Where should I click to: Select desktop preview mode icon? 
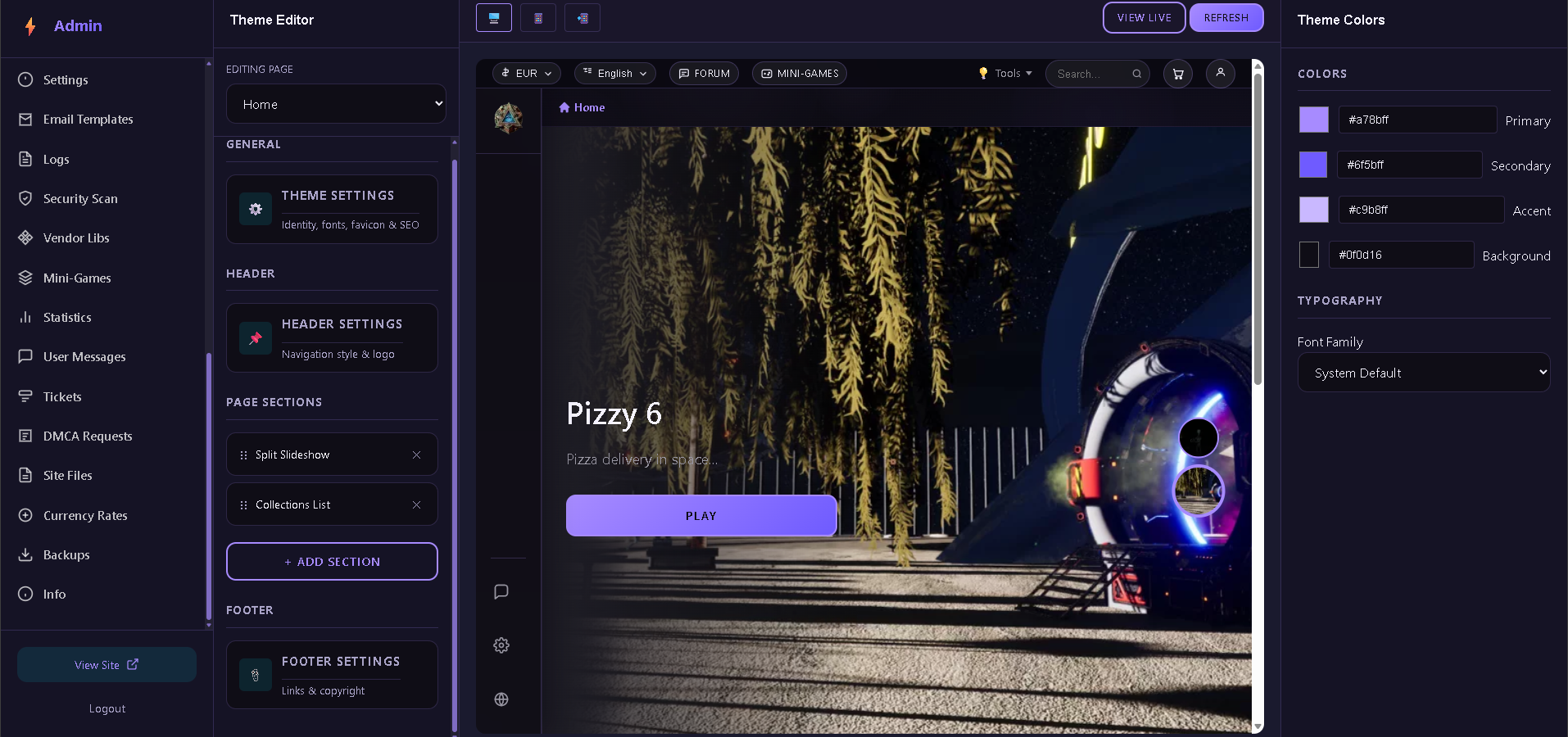(x=494, y=17)
